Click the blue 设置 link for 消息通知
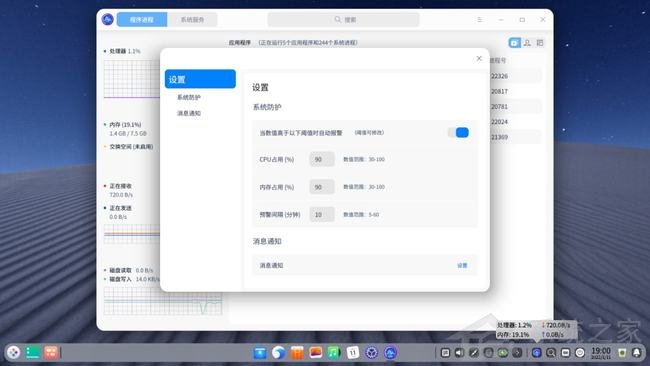The image size is (650, 366). tap(462, 266)
